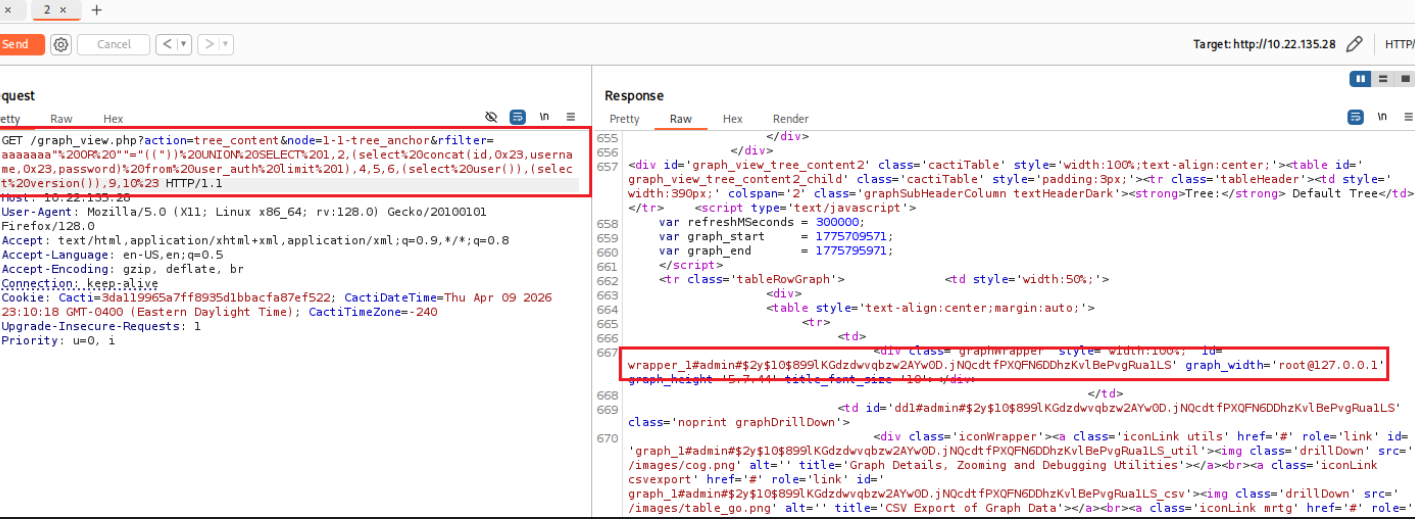The width and height of the screenshot is (1415, 519).
Task: Click the GET /graph_view.php request line
Action: click(x=288, y=162)
